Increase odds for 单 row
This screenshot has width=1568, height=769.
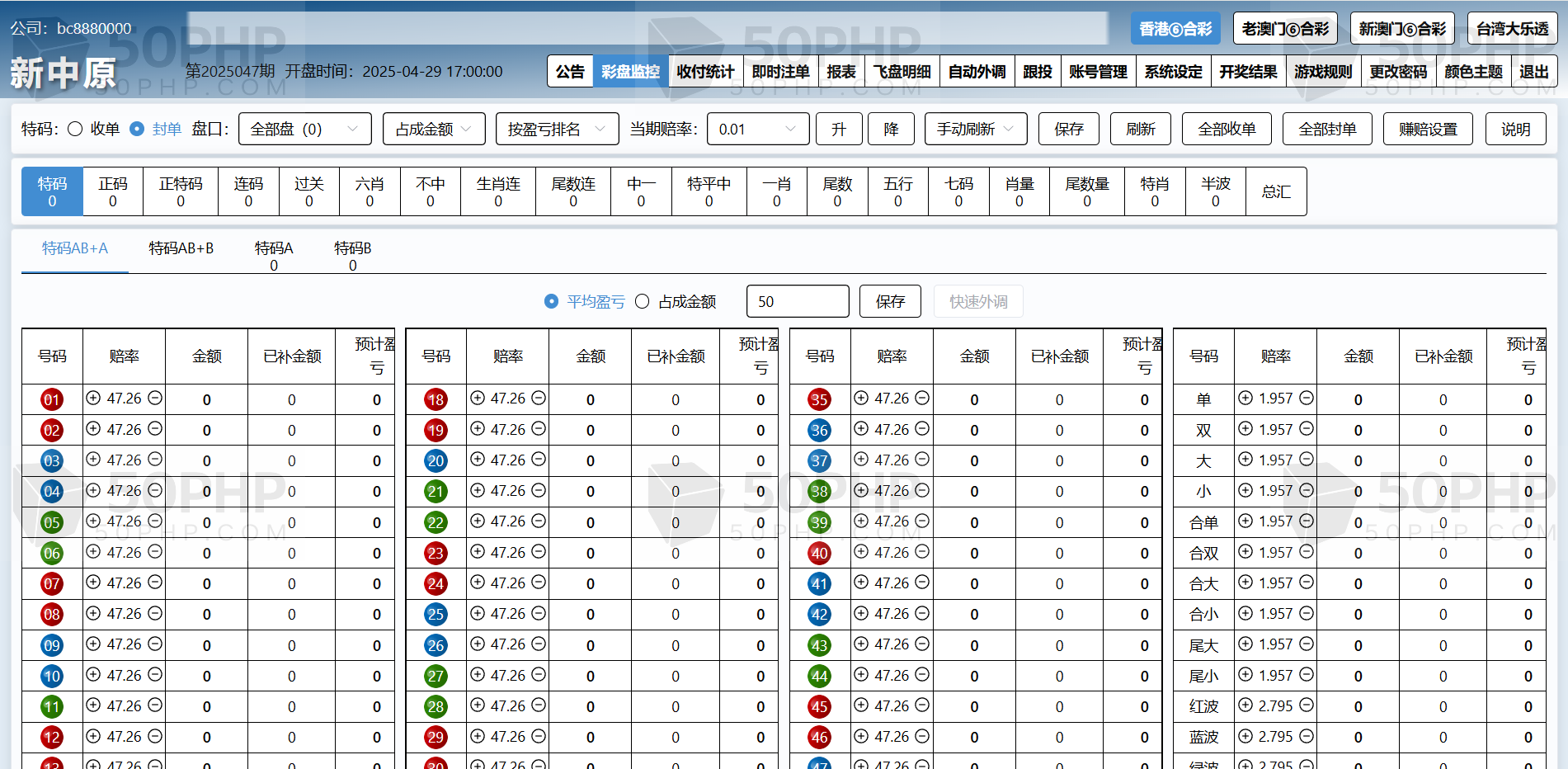pyautogui.click(x=1245, y=399)
